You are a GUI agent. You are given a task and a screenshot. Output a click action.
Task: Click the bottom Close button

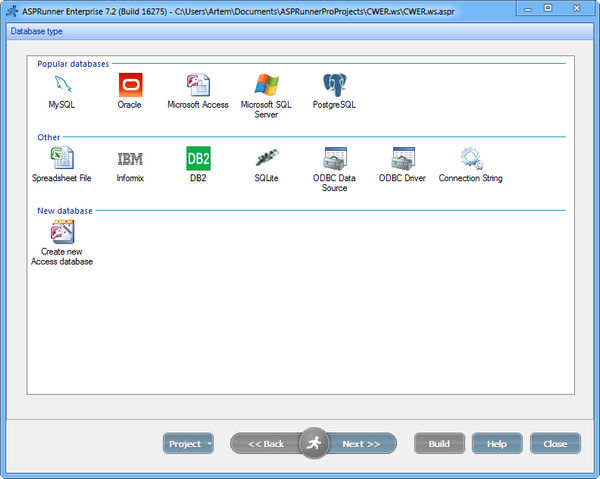(x=555, y=444)
